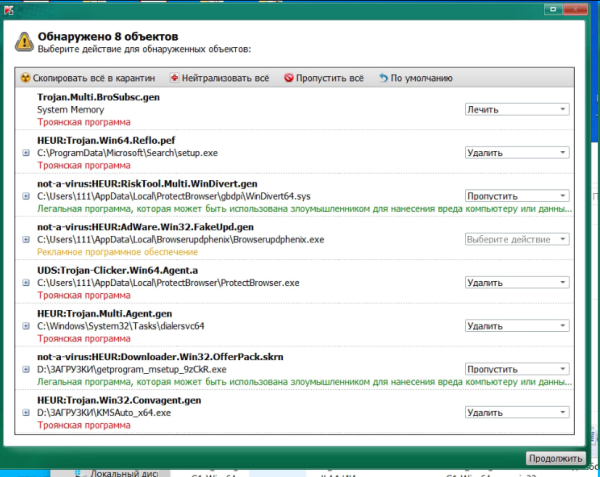Expand the HEUR:Trojan.Win64.Reflo.pef entry

click(26, 153)
